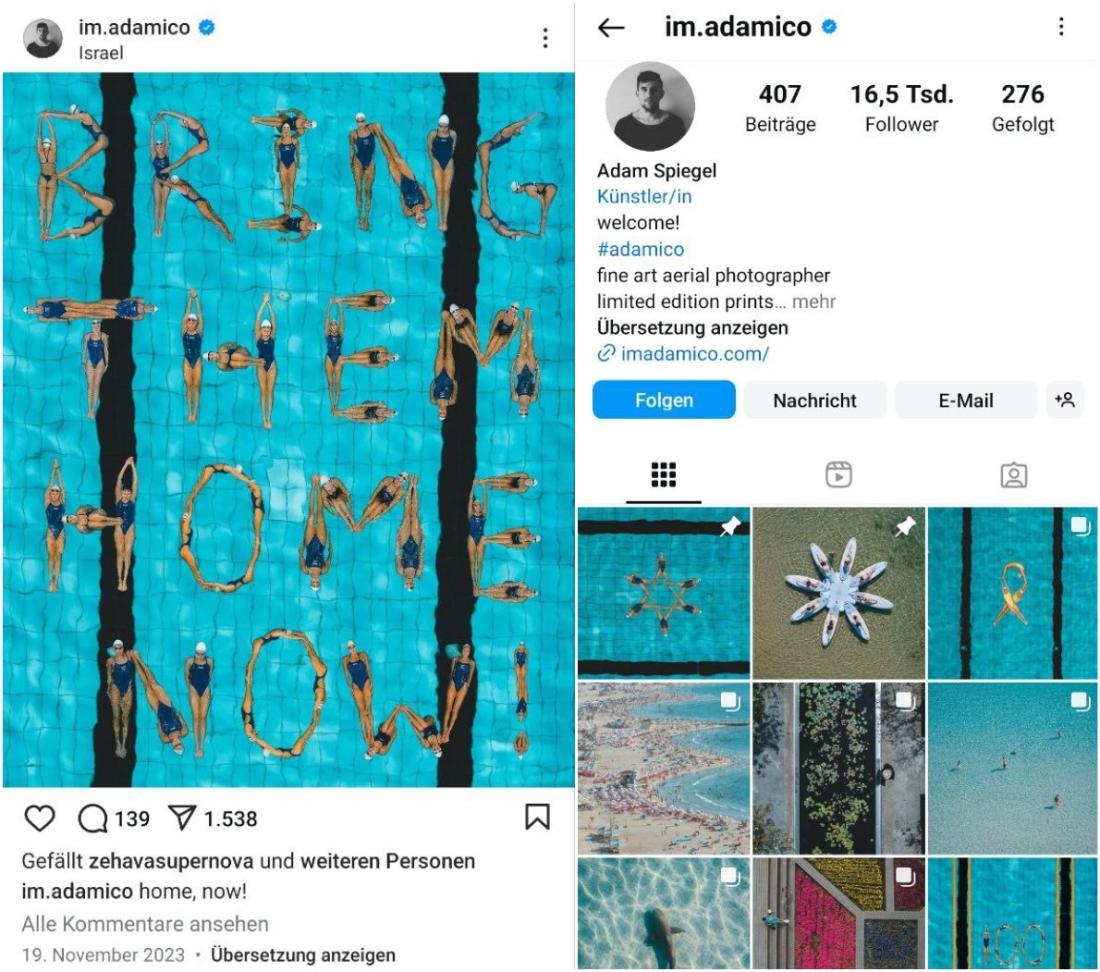The height and width of the screenshot is (972, 1100).
Task: Open comments via speech bubble icon
Action: (x=93, y=818)
